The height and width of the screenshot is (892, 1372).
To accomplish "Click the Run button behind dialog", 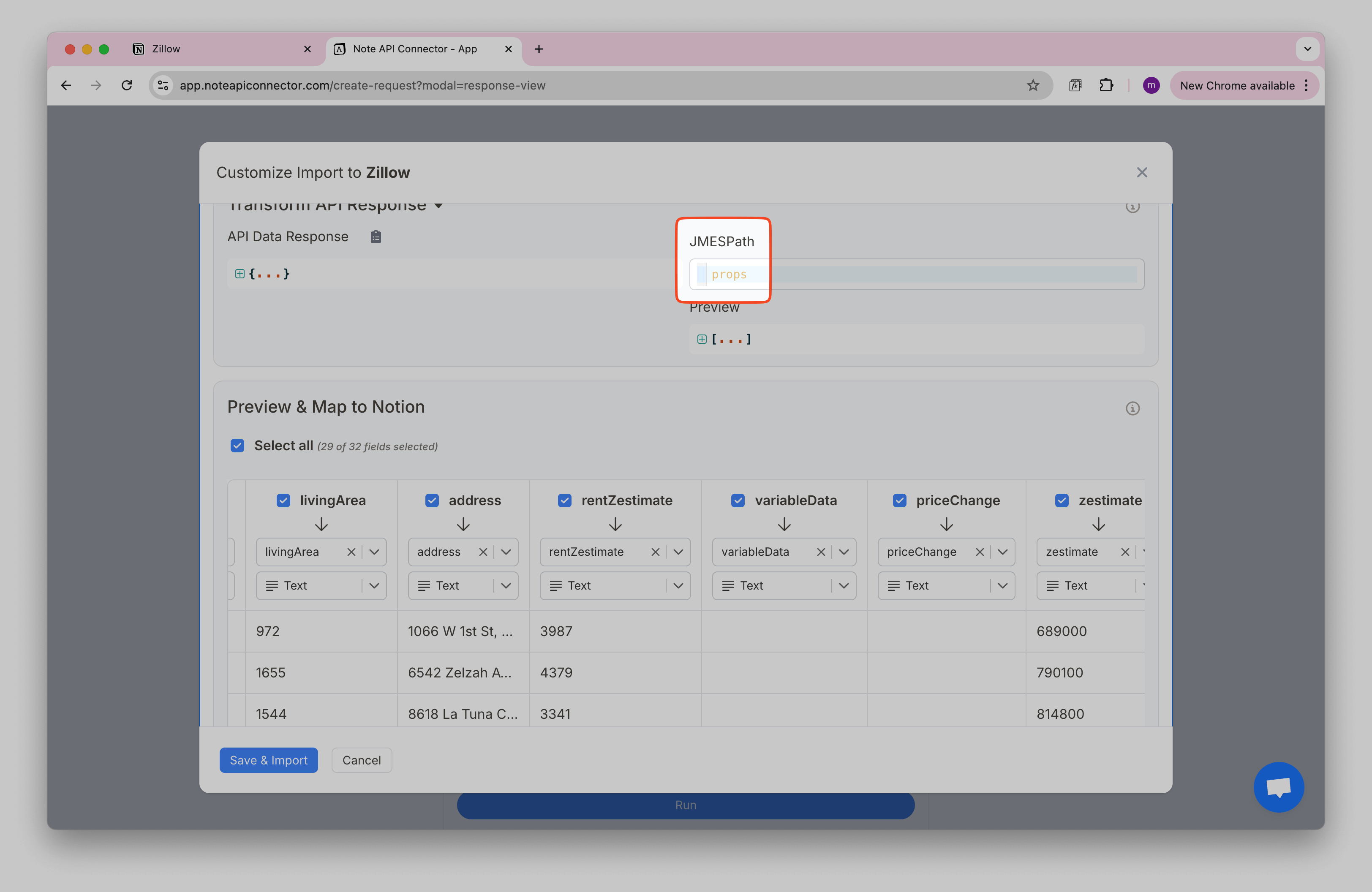I will (x=686, y=805).
